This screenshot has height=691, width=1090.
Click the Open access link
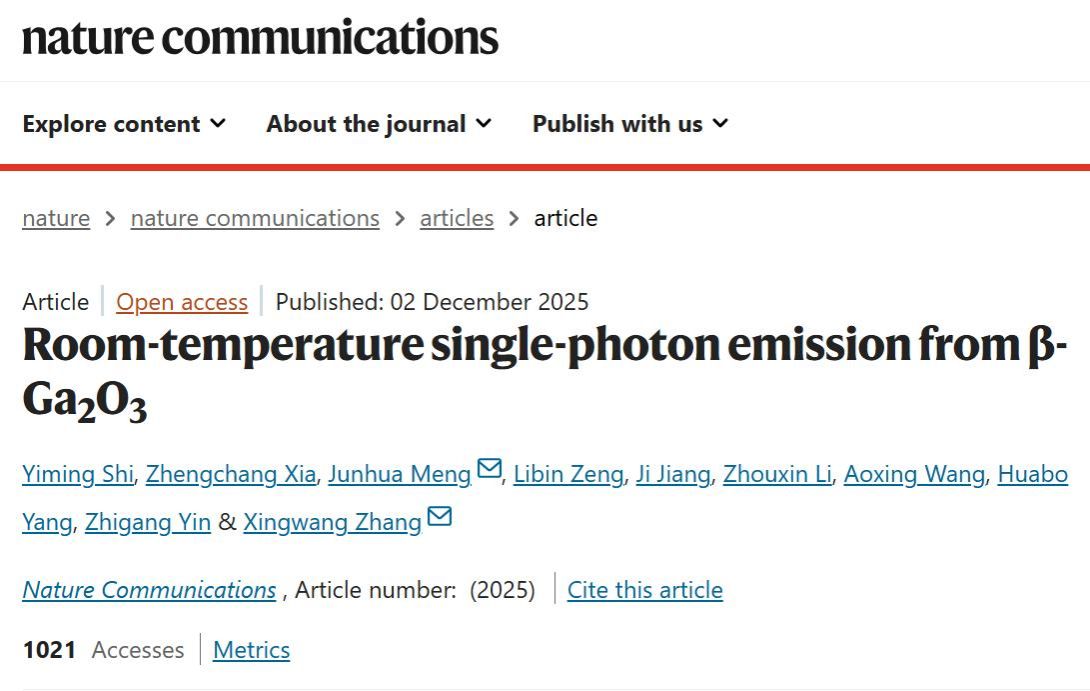(182, 302)
